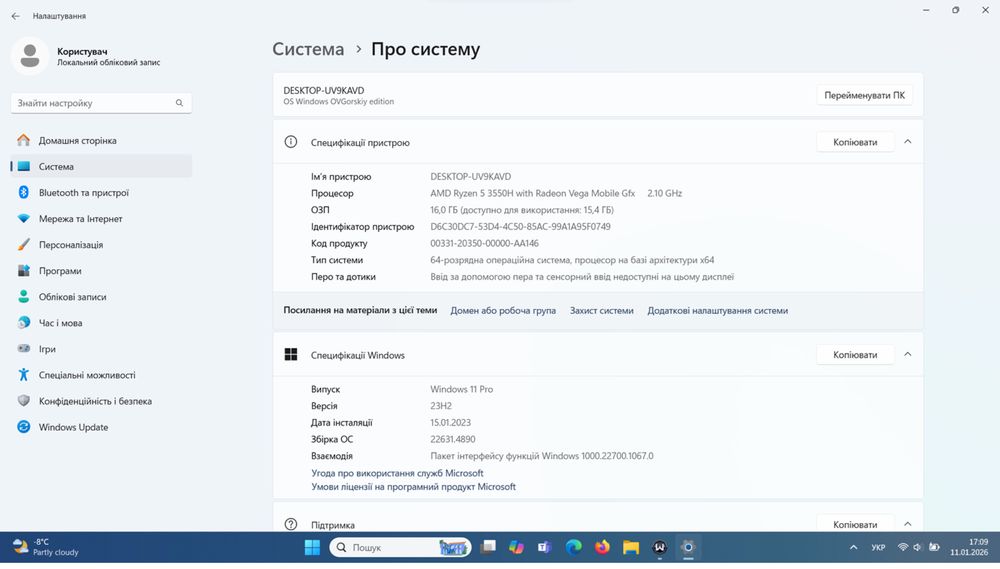Click the gamepad icon for Ігри
Viewport: 1000px width, 569px height.
[x=24, y=348]
